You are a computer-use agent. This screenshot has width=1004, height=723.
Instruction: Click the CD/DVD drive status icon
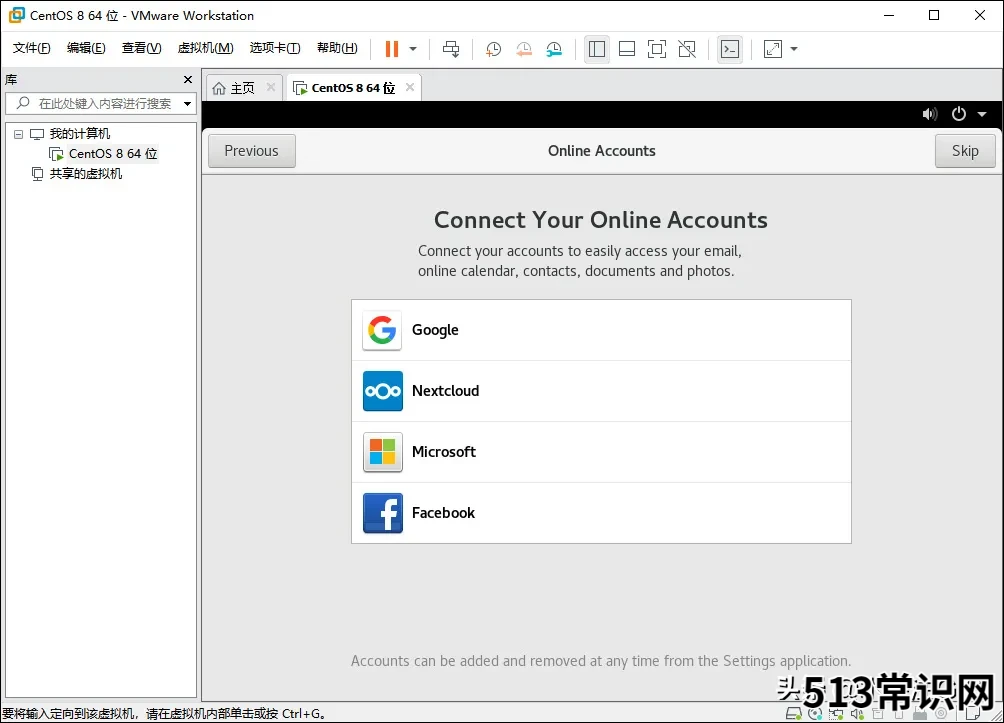815,713
